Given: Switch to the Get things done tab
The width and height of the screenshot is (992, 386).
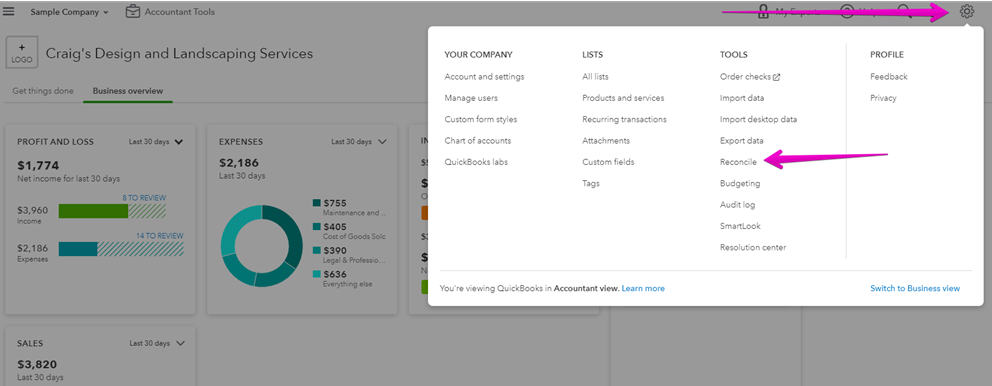Looking at the screenshot, I should point(43,90).
